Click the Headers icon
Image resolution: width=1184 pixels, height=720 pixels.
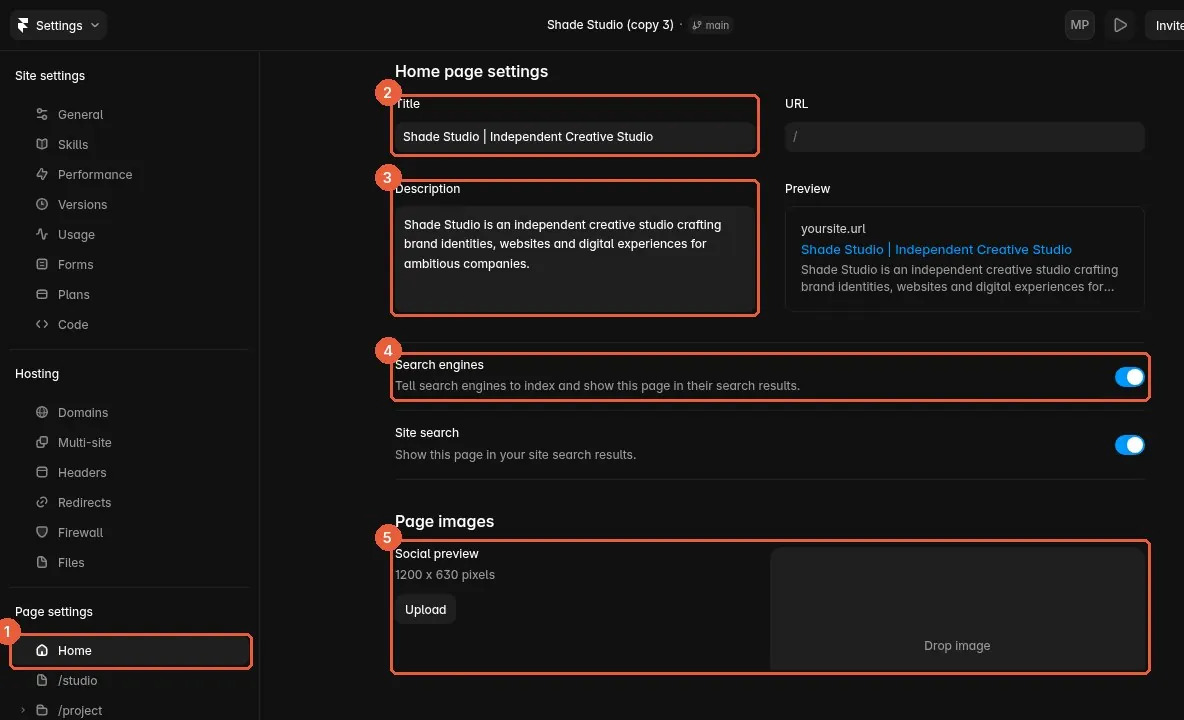[x=42, y=472]
